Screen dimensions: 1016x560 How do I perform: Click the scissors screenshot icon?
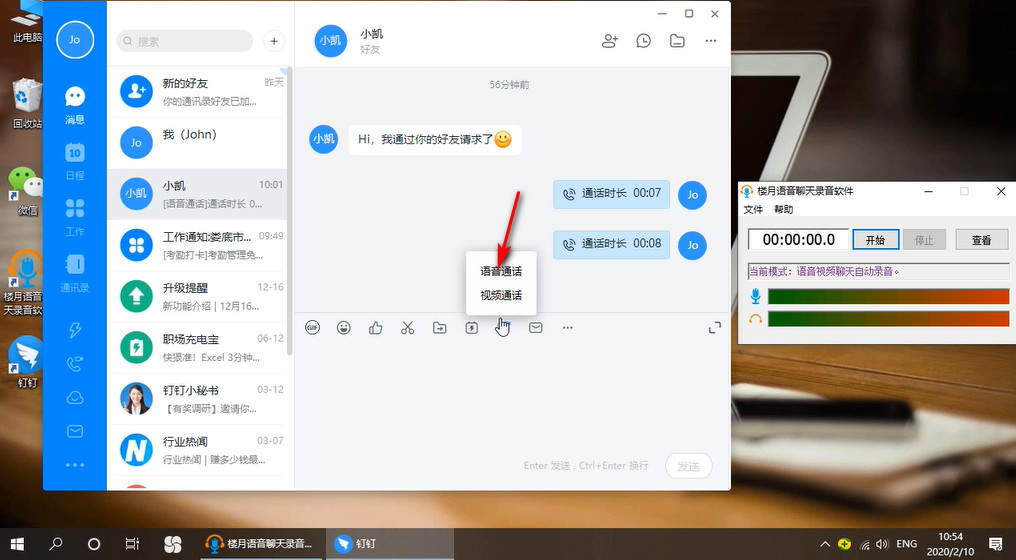pyautogui.click(x=407, y=328)
